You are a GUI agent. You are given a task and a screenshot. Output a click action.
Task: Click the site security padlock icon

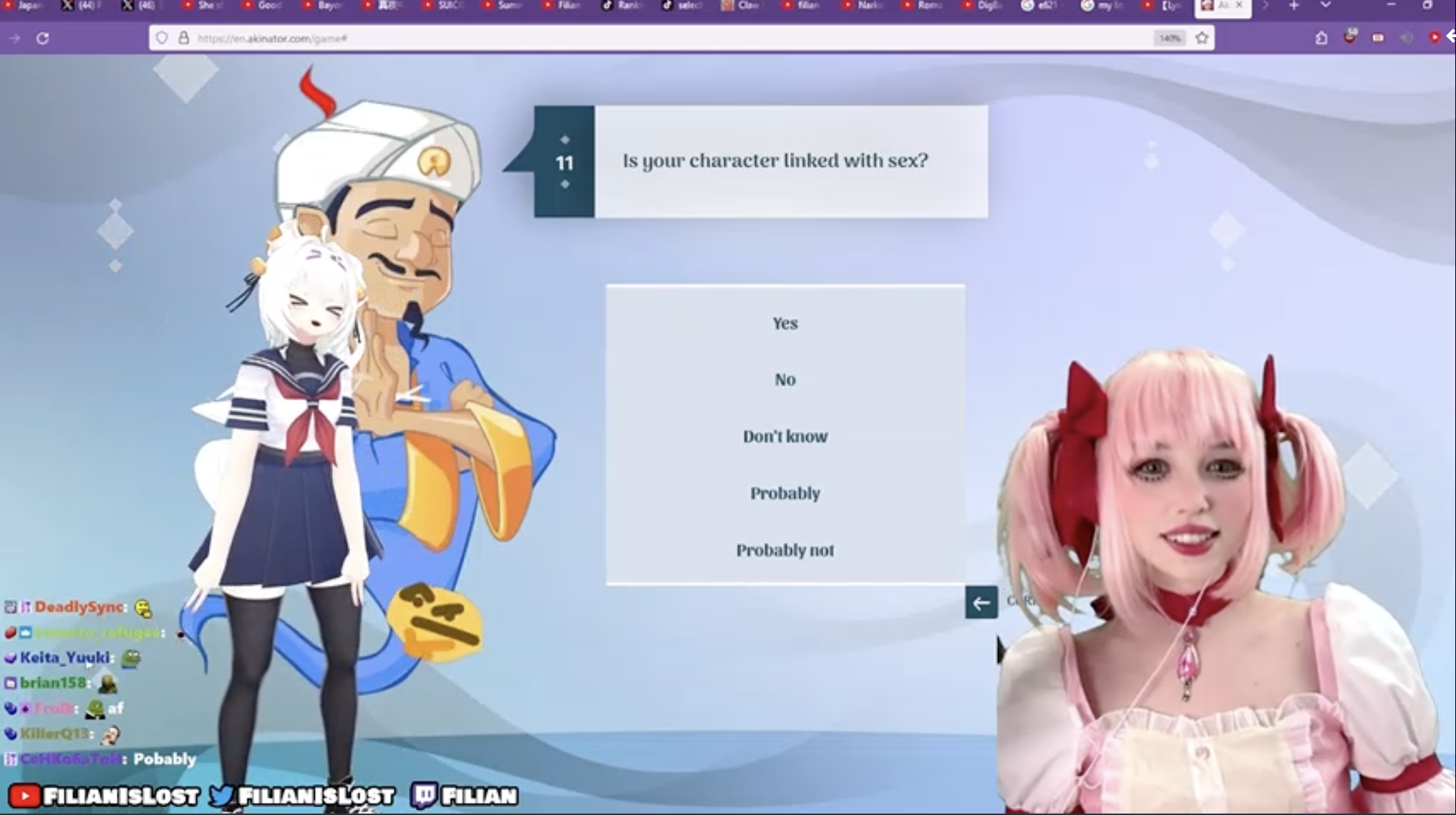183,38
